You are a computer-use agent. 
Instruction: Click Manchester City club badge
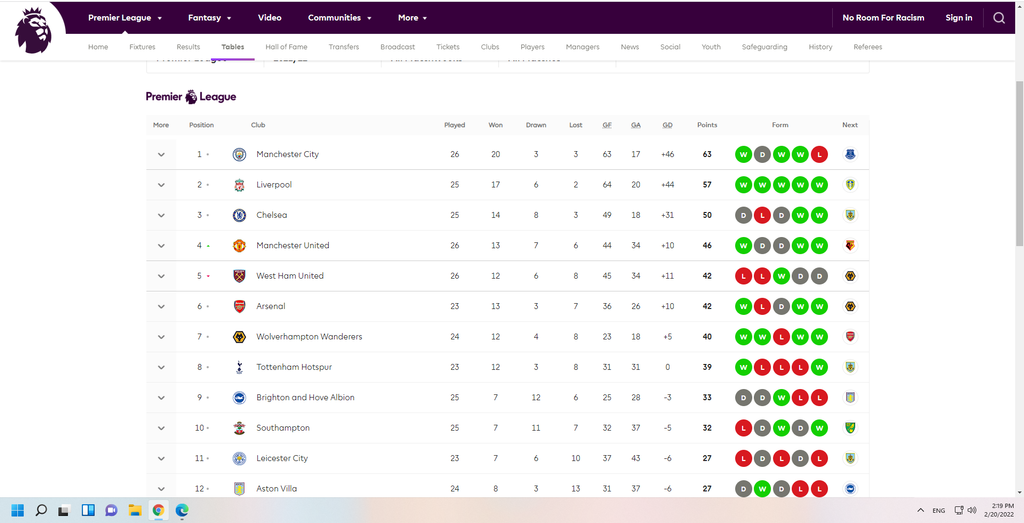tap(240, 155)
